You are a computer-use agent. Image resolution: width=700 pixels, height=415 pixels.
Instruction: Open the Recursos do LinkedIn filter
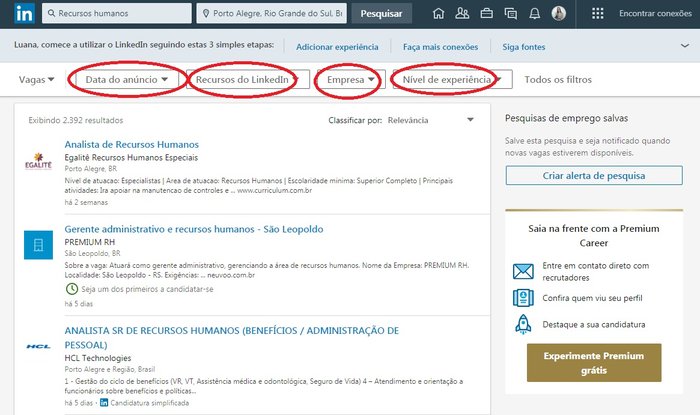248,79
